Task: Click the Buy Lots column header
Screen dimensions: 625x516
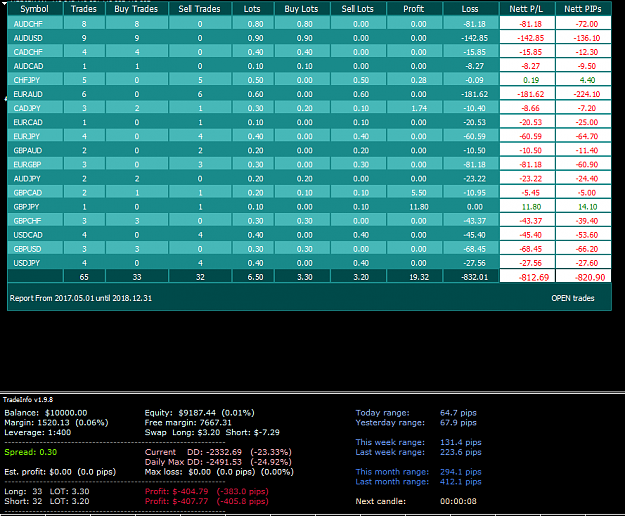Action: point(302,9)
